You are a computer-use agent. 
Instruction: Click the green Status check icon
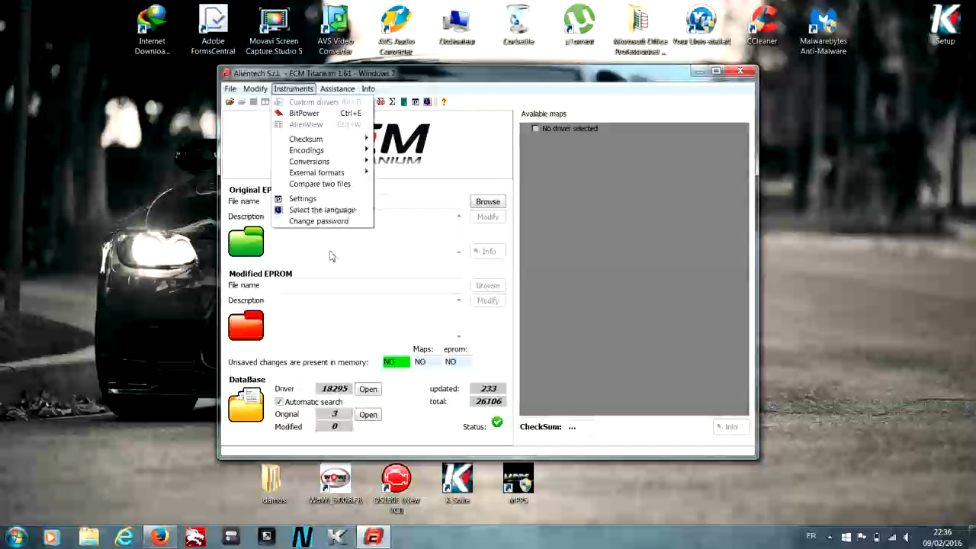497,422
